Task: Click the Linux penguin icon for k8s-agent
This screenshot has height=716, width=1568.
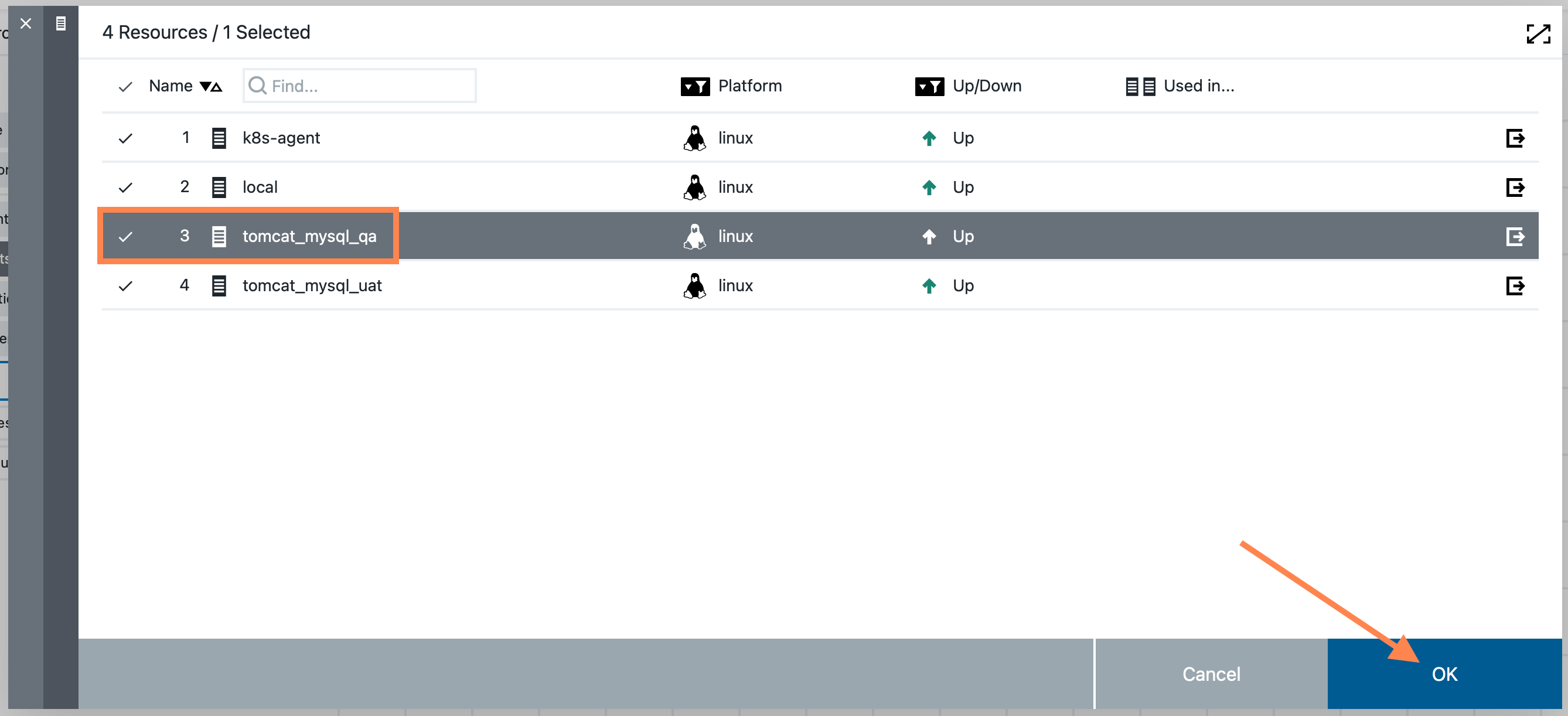Action: [x=694, y=138]
